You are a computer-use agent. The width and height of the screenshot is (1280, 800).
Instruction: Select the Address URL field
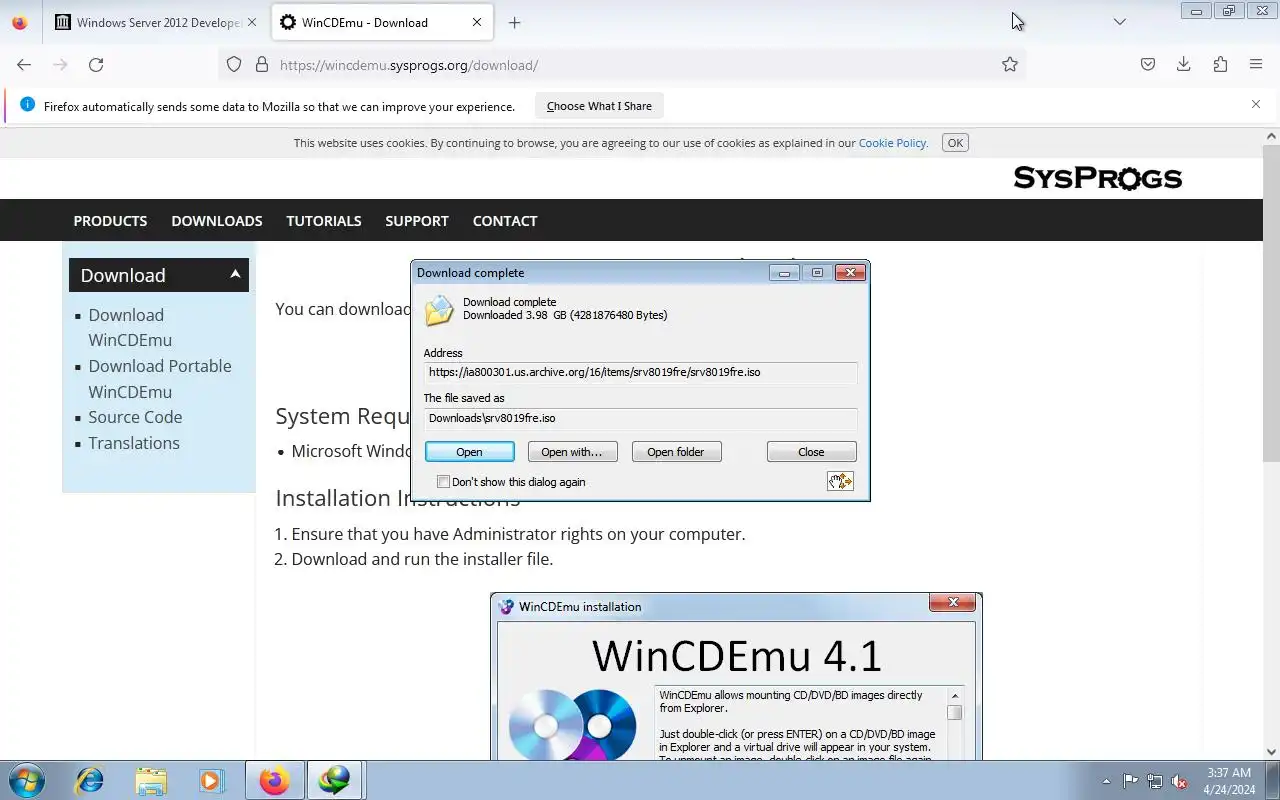coord(640,372)
